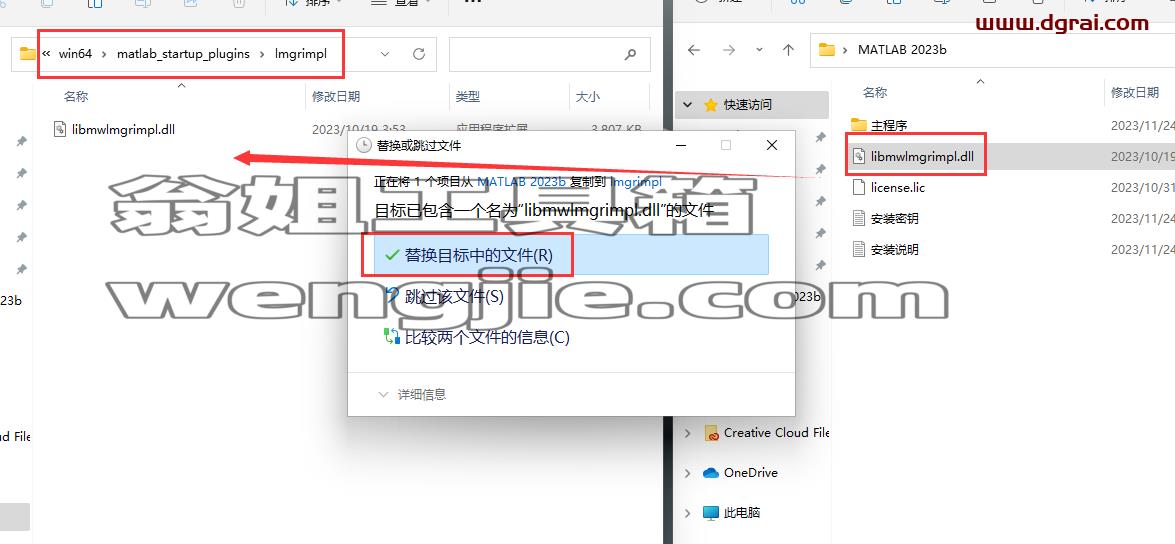Select the 安装说明 text file

click(895, 250)
